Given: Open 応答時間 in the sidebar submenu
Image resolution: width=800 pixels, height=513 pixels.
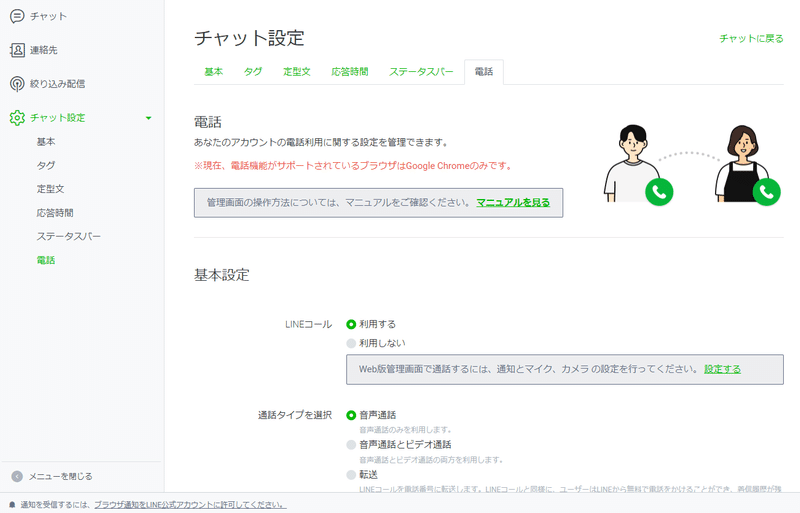Looking at the screenshot, I should (x=55, y=213).
